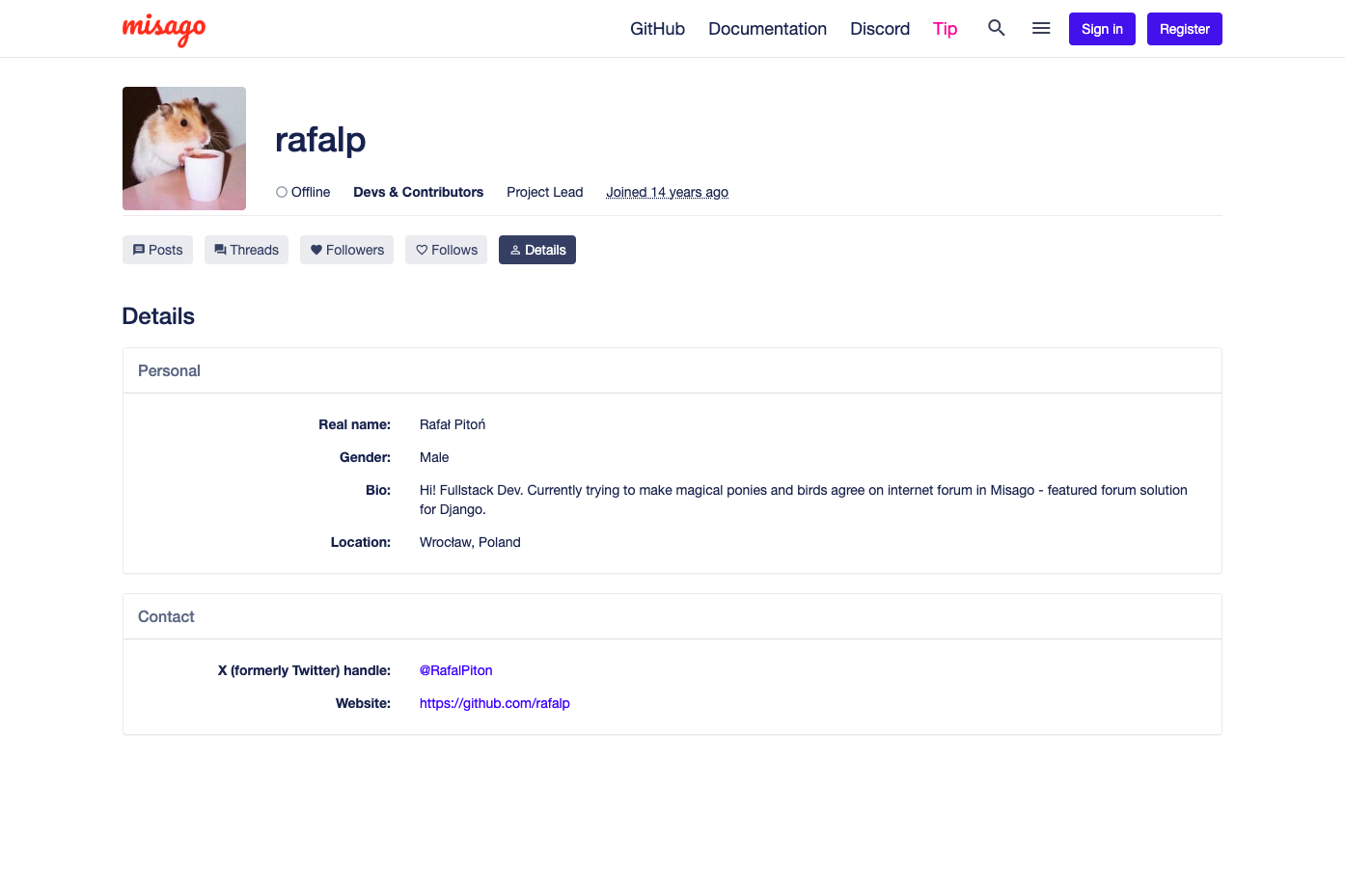1345x896 pixels.
Task: View rafalp's hamster avatar
Action: click(x=184, y=149)
